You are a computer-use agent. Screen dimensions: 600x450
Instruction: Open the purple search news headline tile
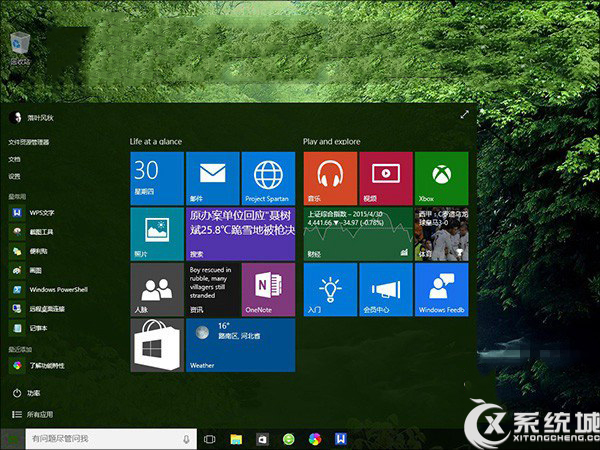[x=240, y=234]
